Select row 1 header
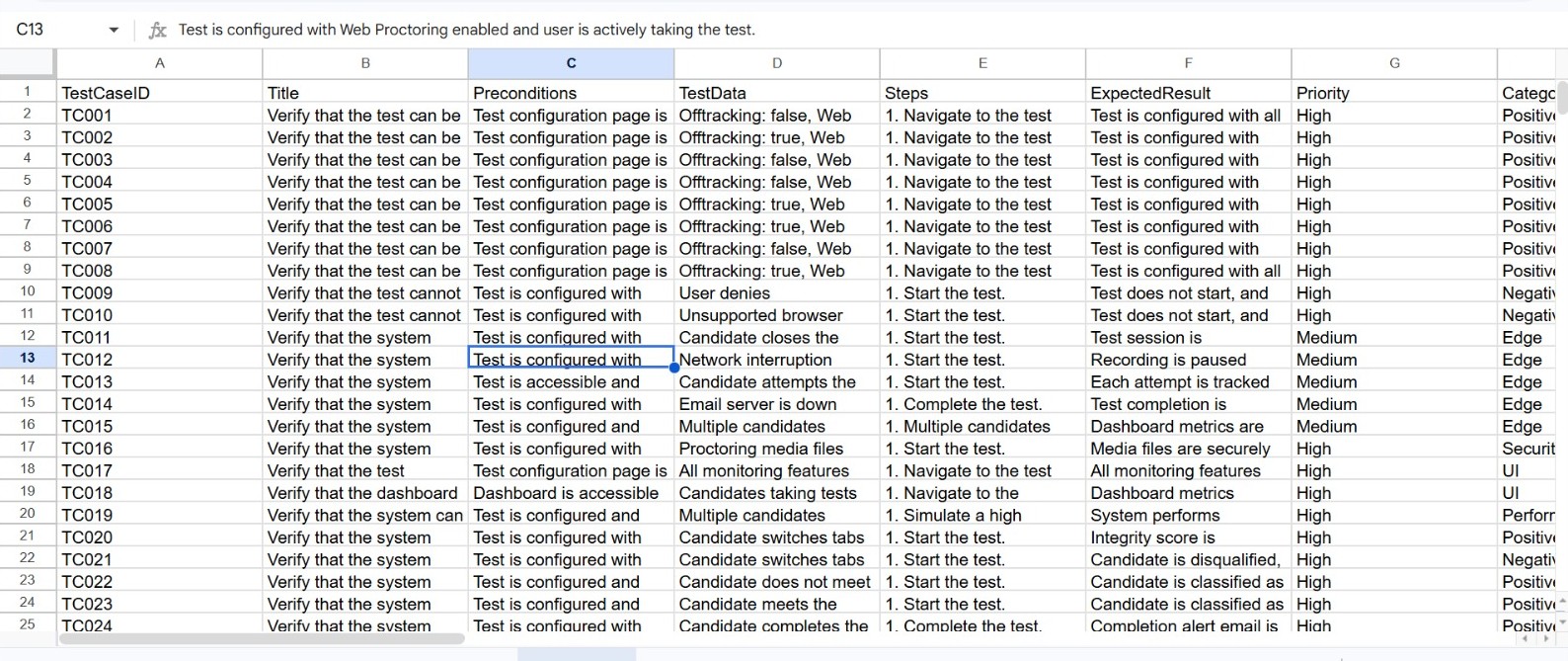The height and width of the screenshot is (661, 1568). tap(28, 92)
